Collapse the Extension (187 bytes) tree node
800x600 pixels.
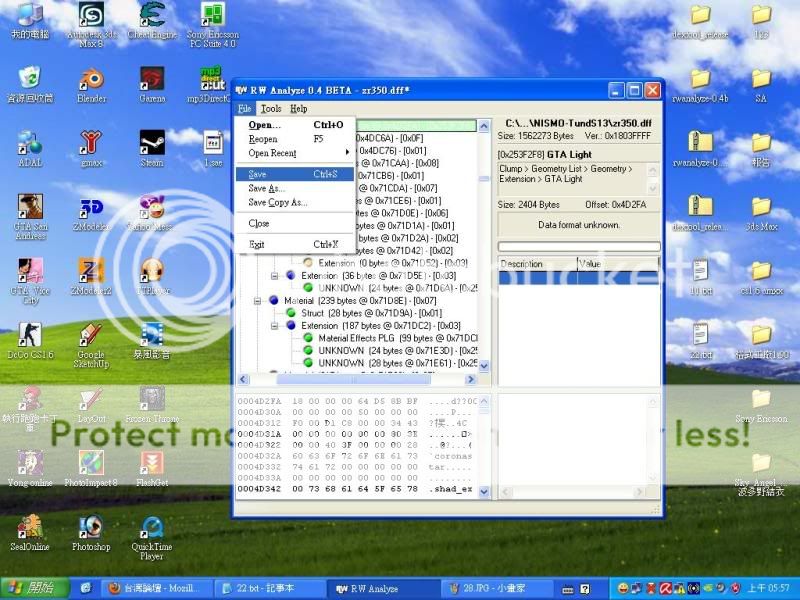click(x=276, y=325)
